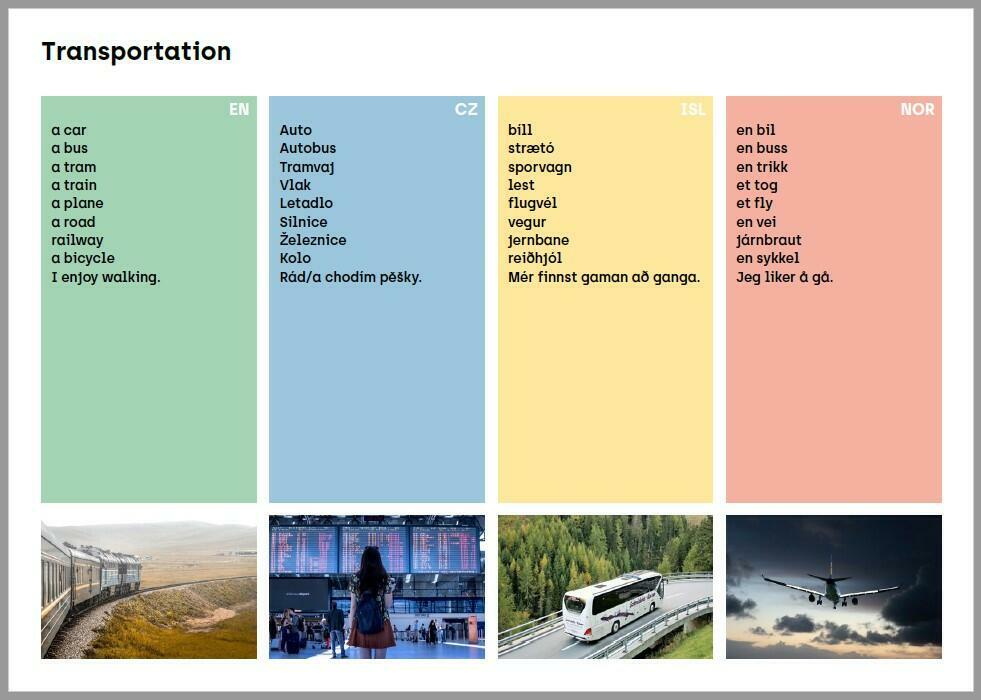
Task: Click the empty yellow Icelandic panel area
Action: 605,400
